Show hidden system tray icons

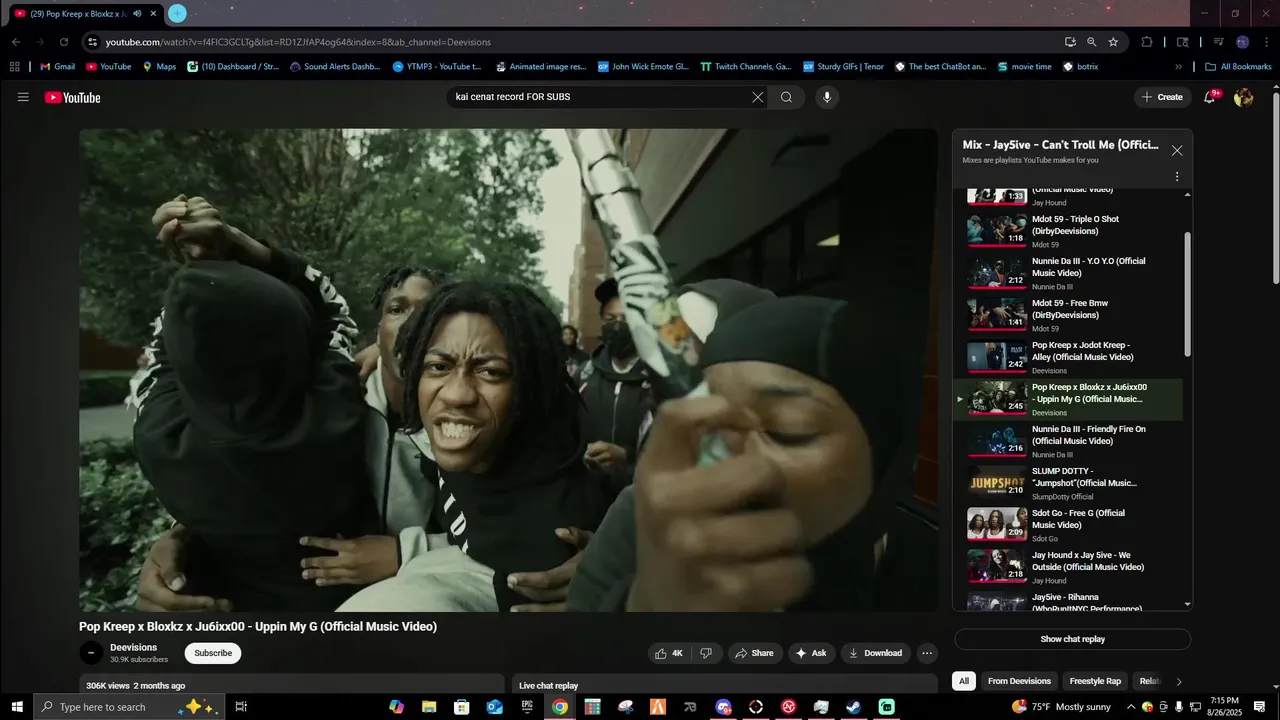[1131, 707]
